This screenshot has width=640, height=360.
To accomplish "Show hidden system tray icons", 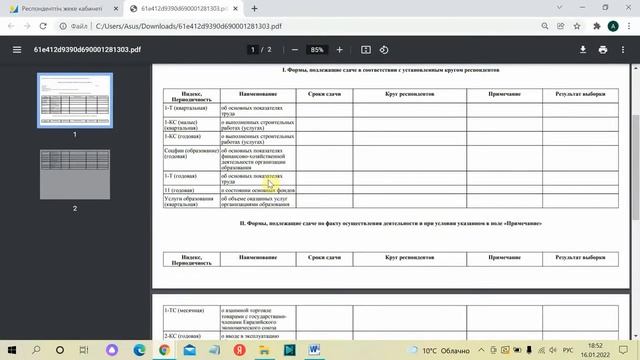I will 481,350.
